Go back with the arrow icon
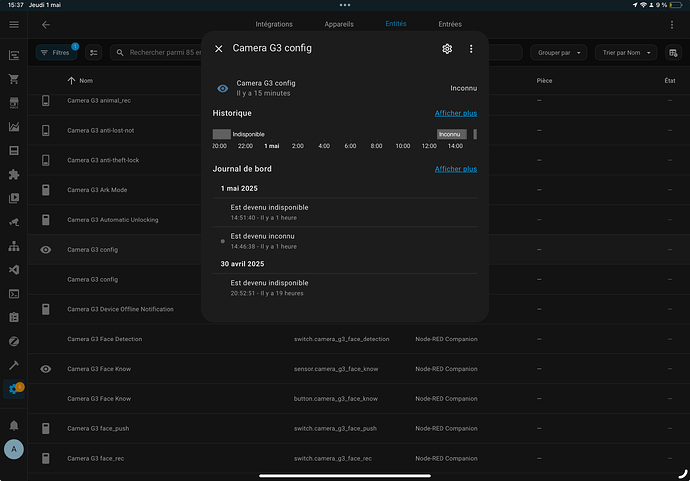This screenshot has height=481, width=690. point(46,25)
